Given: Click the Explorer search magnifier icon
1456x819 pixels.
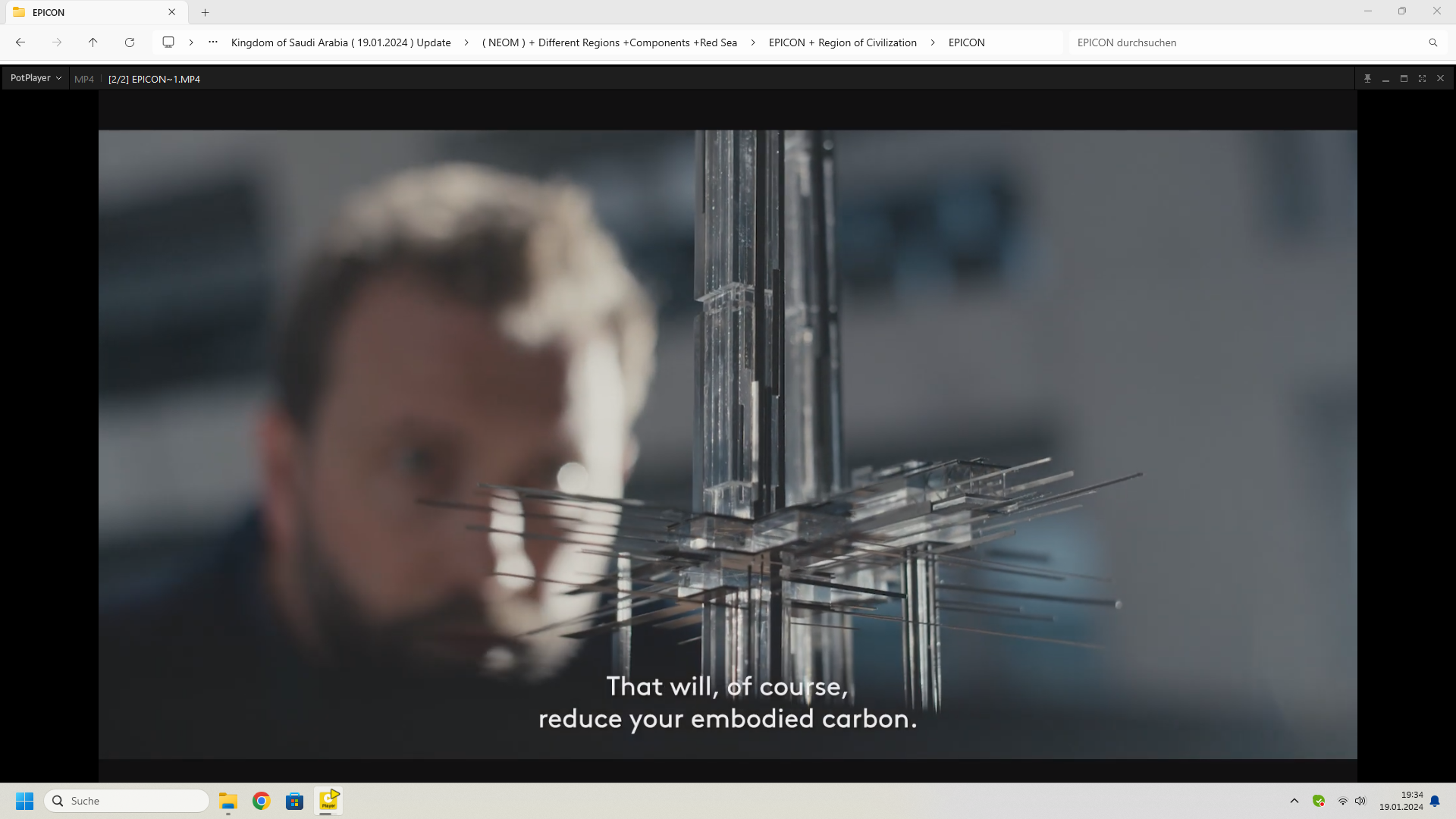Looking at the screenshot, I should (x=1433, y=42).
